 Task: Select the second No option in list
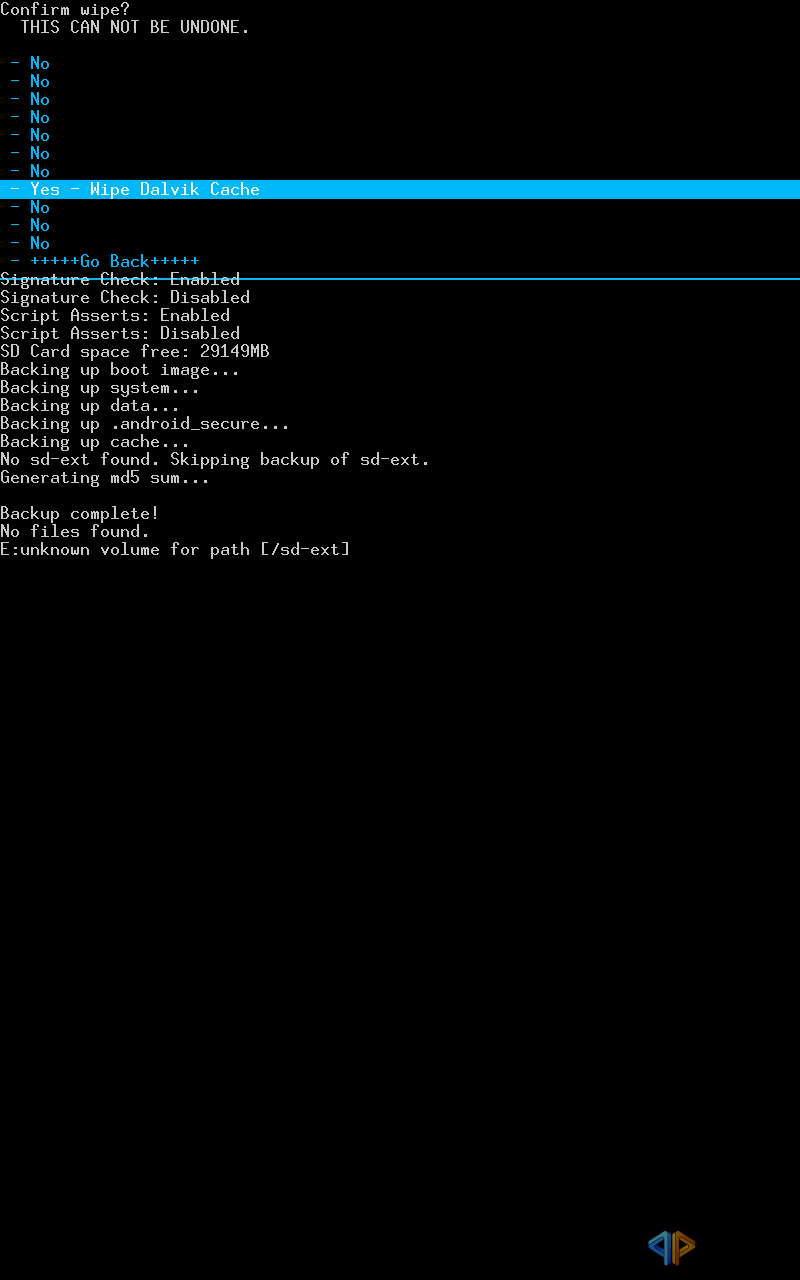pyautogui.click(x=400, y=81)
